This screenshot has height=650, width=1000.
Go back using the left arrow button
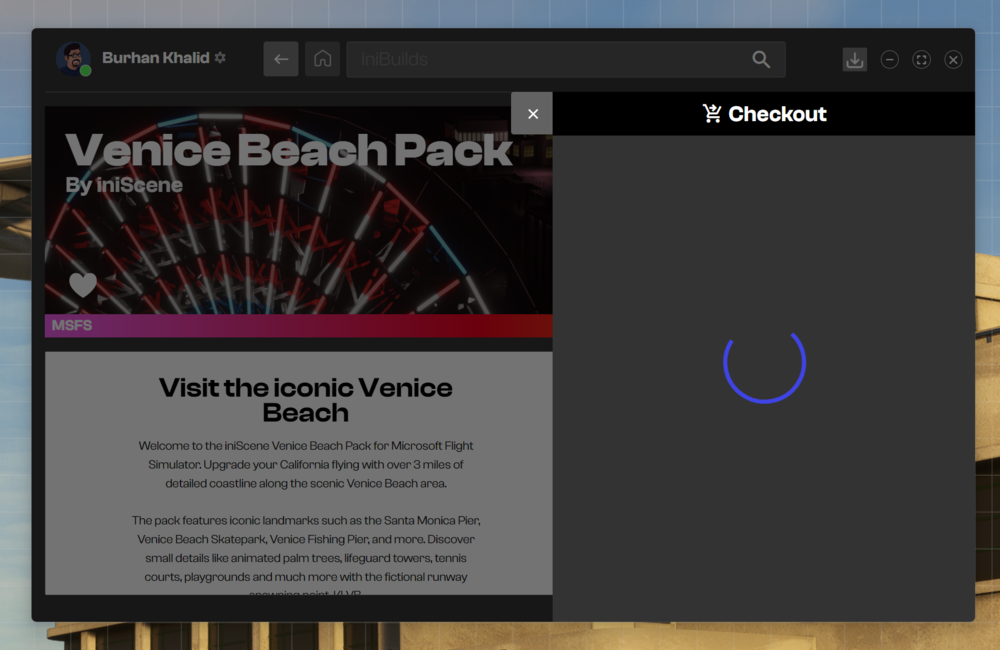click(281, 59)
